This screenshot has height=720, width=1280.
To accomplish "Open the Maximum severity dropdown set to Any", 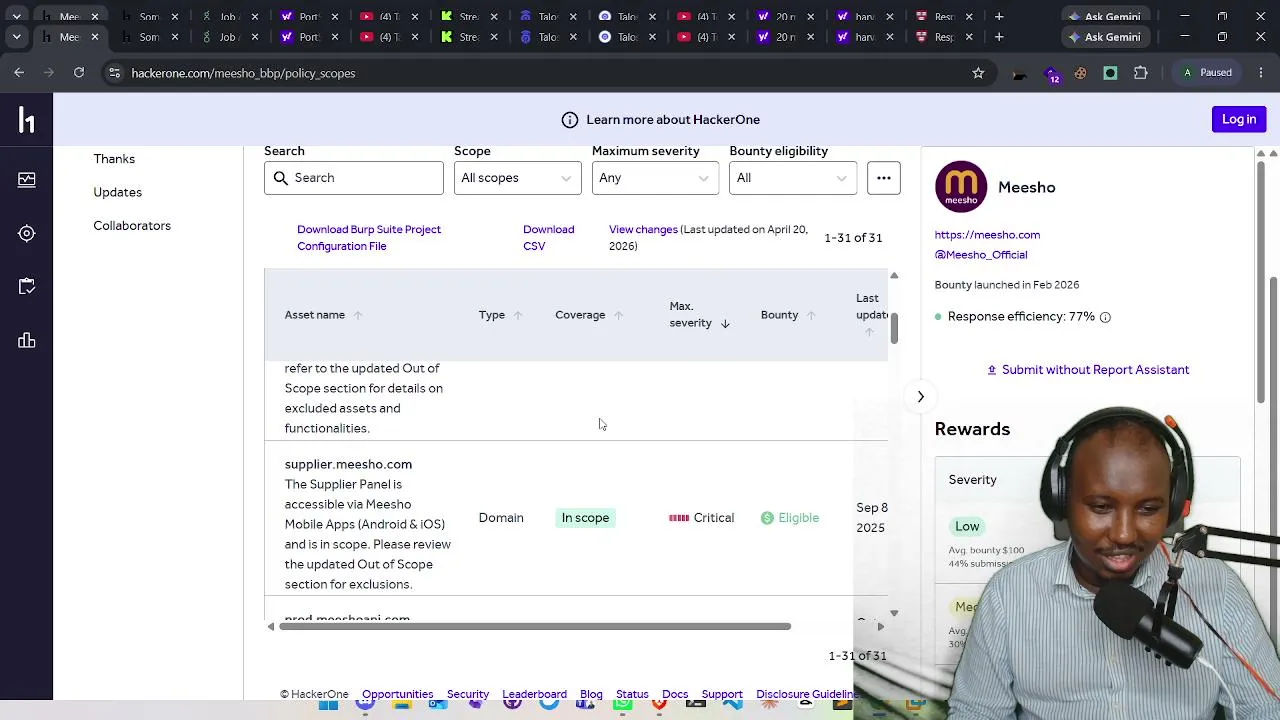I will tap(655, 178).
